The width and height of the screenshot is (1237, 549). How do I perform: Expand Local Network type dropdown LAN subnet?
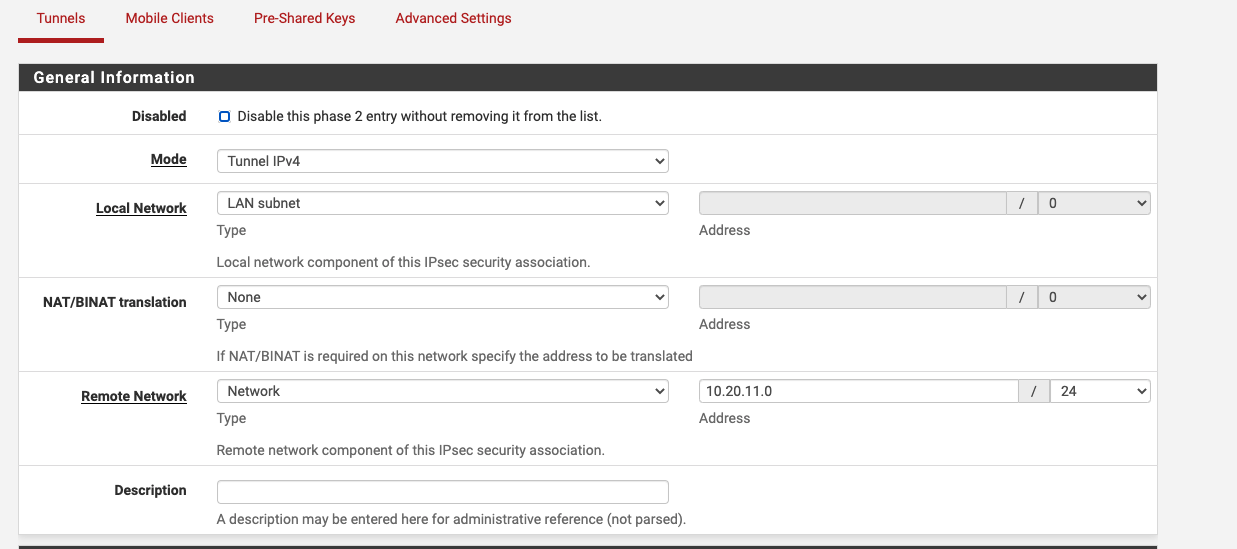[442, 203]
